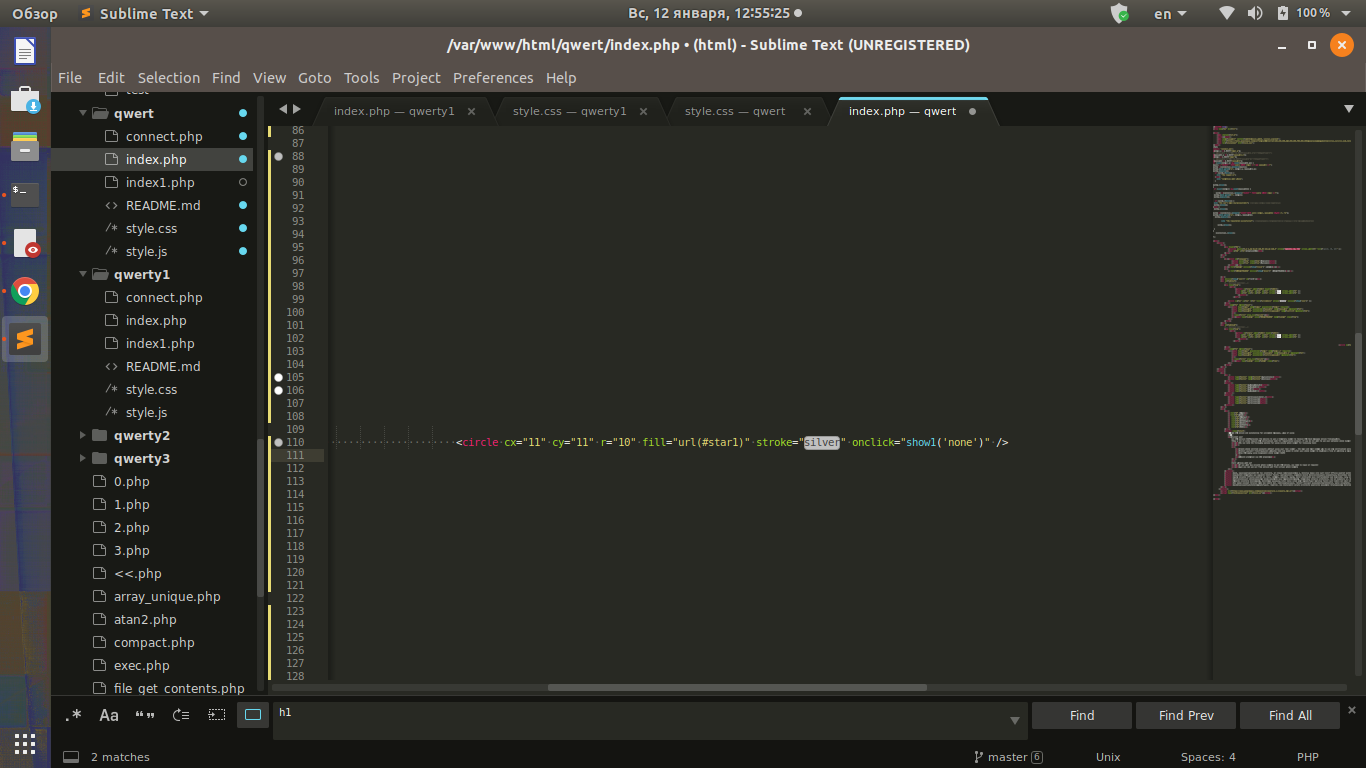Image resolution: width=1366 pixels, height=768 pixels.
Task: Open the Goto menu
Action: pos(314,78)
